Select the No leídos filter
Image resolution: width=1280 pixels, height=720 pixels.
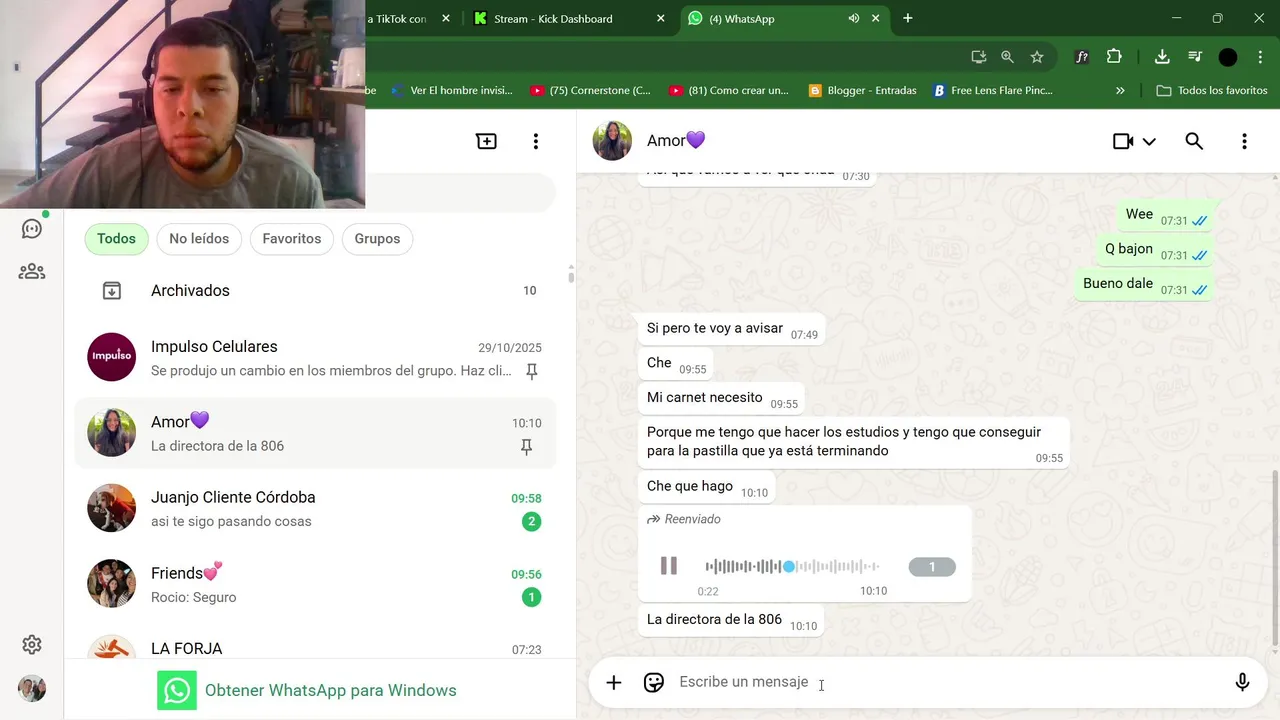pos(199,239)
